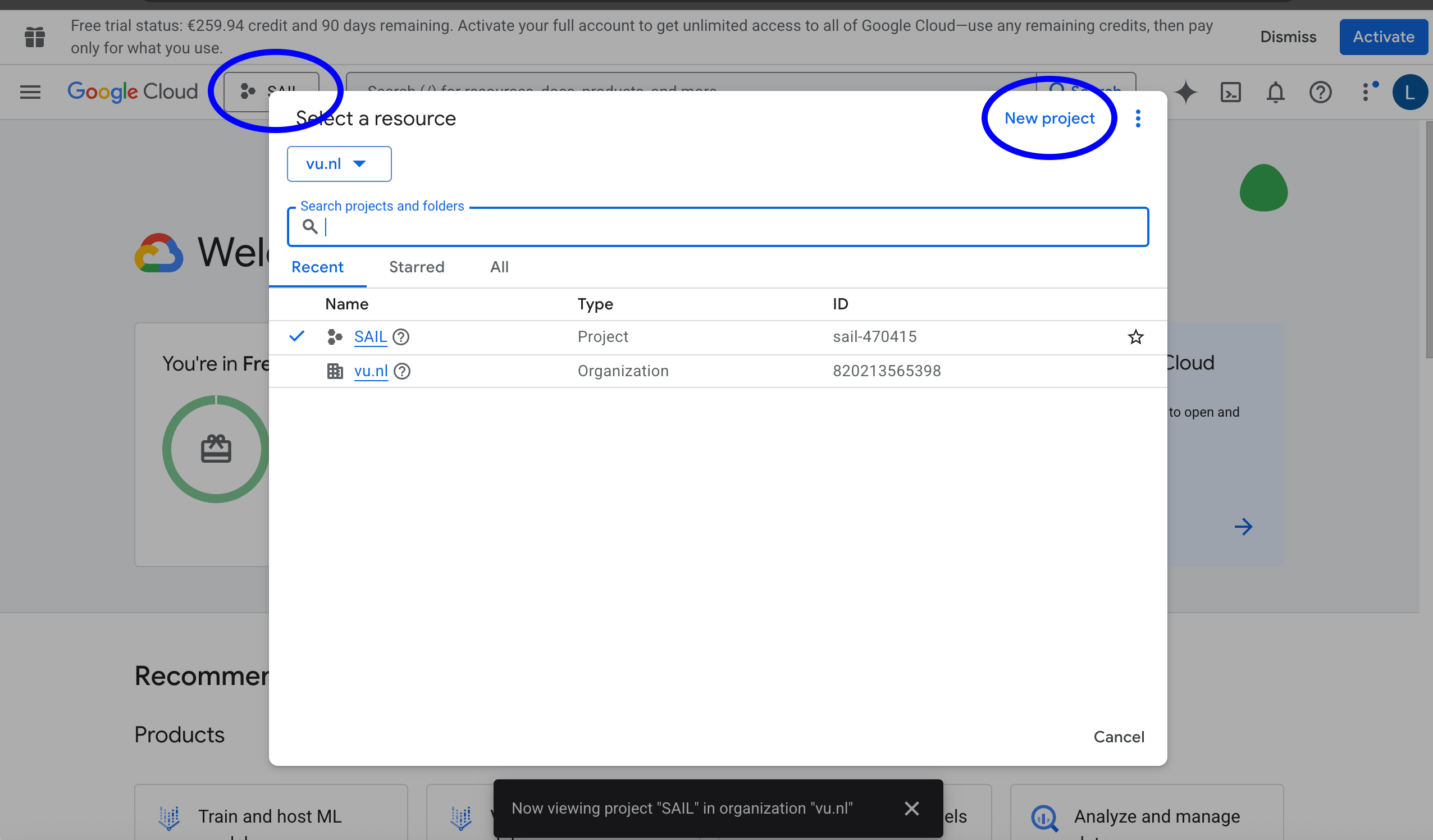Dismiss the project viewing notification toast
The image size is (1433, 840).
click(x=911, y=807)
